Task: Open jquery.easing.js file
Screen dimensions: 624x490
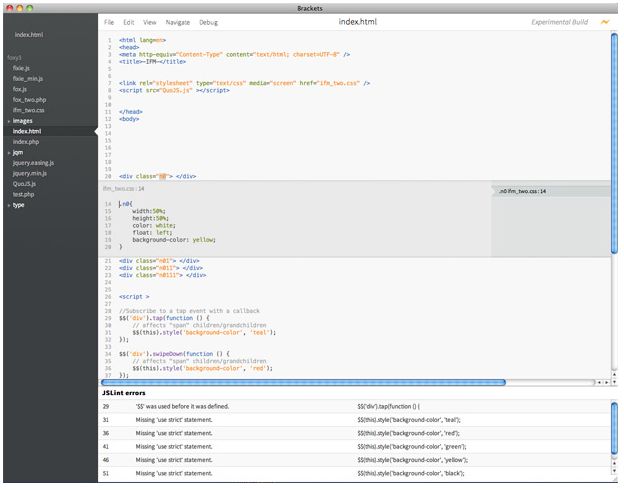Action: click(33, 163)
